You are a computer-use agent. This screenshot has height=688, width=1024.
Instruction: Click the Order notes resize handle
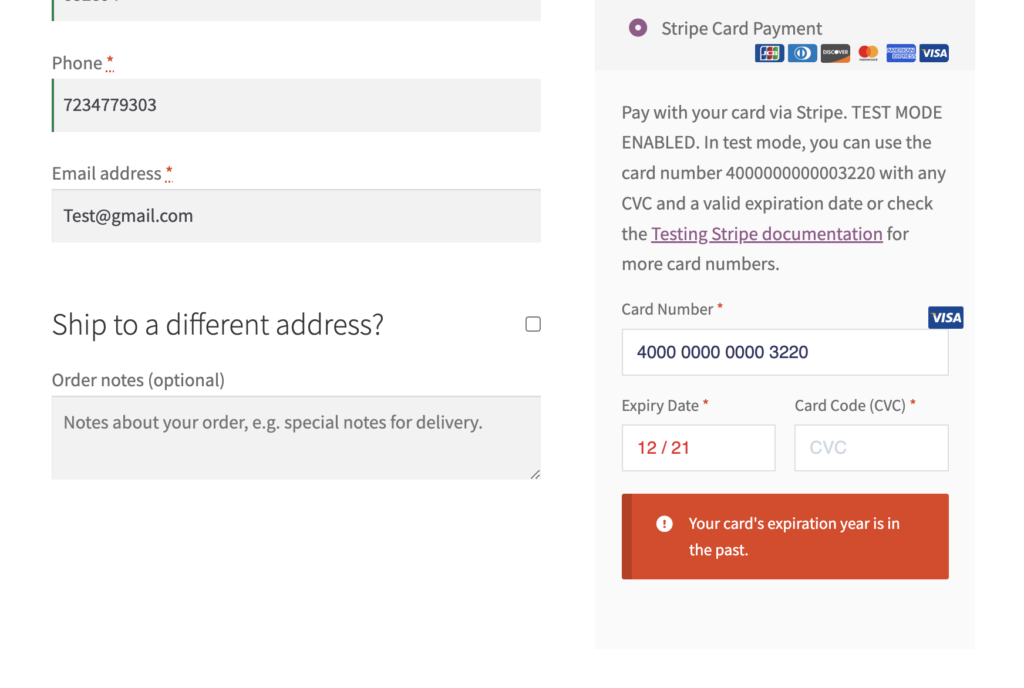(x=535, y=474)
